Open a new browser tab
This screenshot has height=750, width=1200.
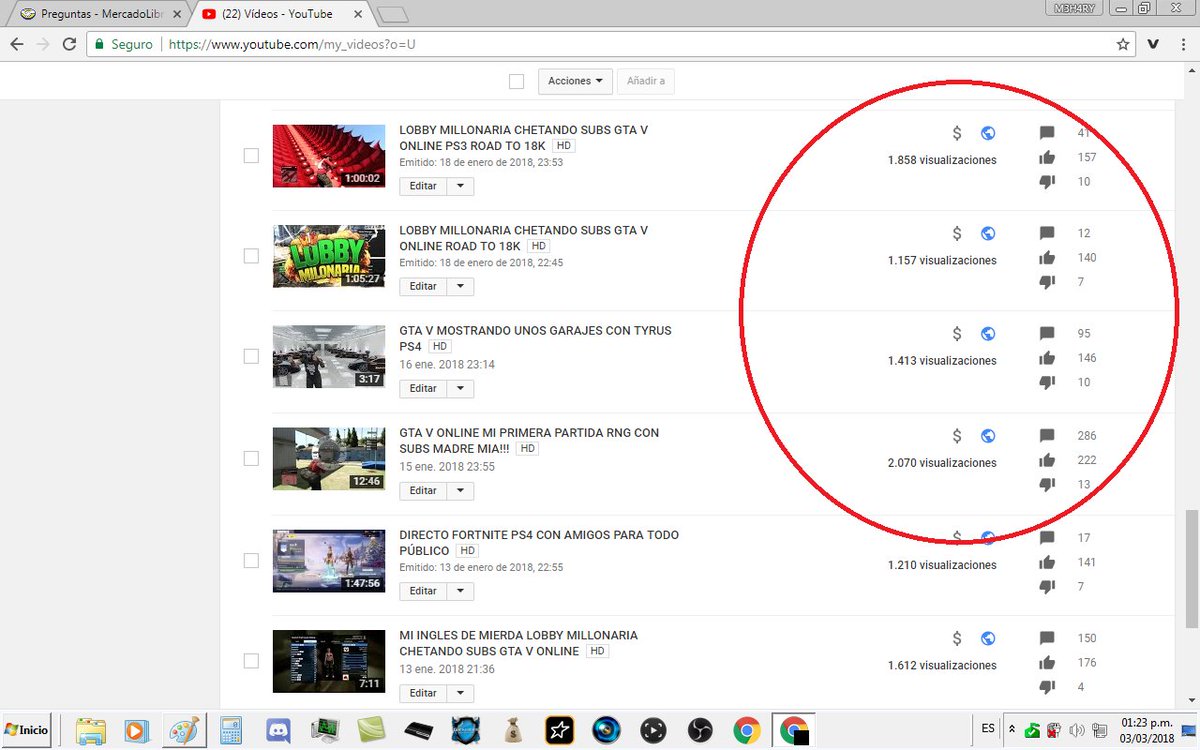[x=393, y=14]
